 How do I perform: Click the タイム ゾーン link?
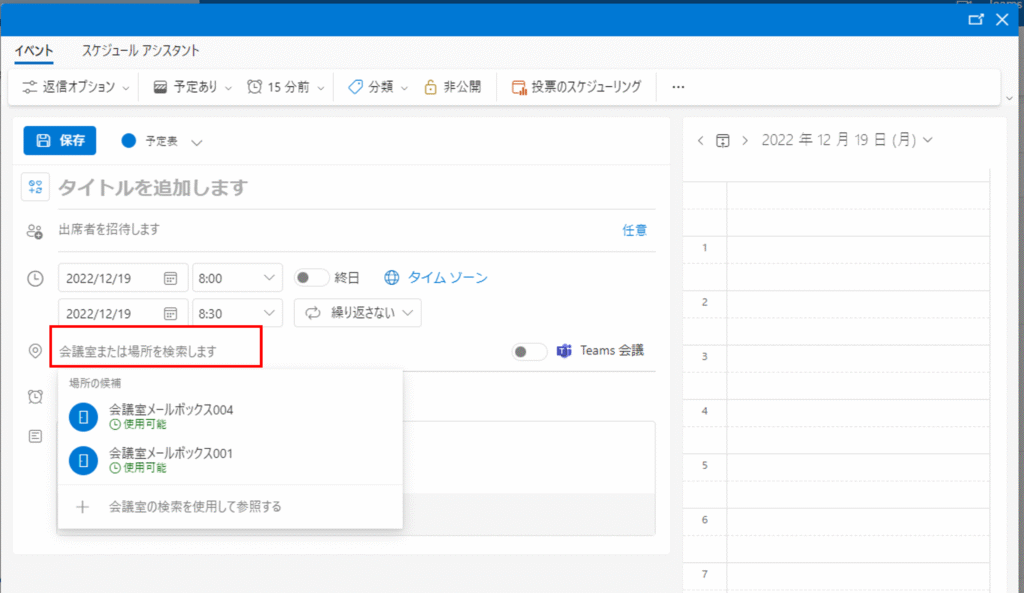(436, 278)
